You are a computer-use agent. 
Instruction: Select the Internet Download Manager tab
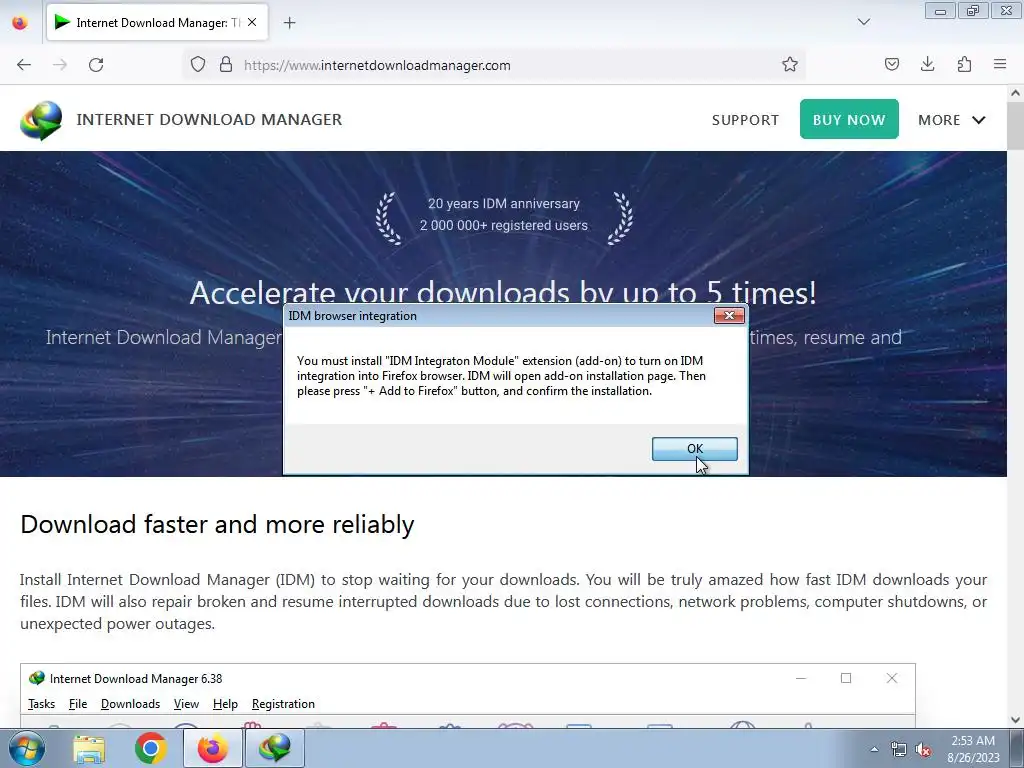coord(157,22)
